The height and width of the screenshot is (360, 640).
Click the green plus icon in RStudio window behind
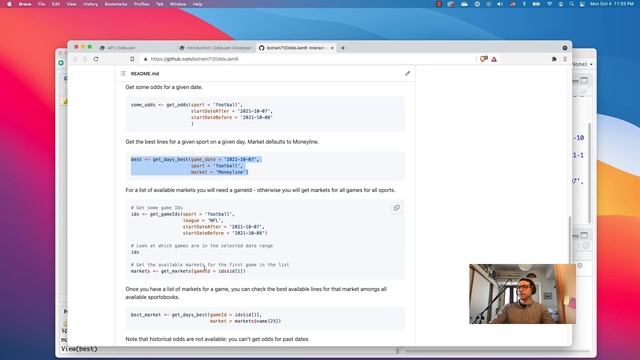61,63
